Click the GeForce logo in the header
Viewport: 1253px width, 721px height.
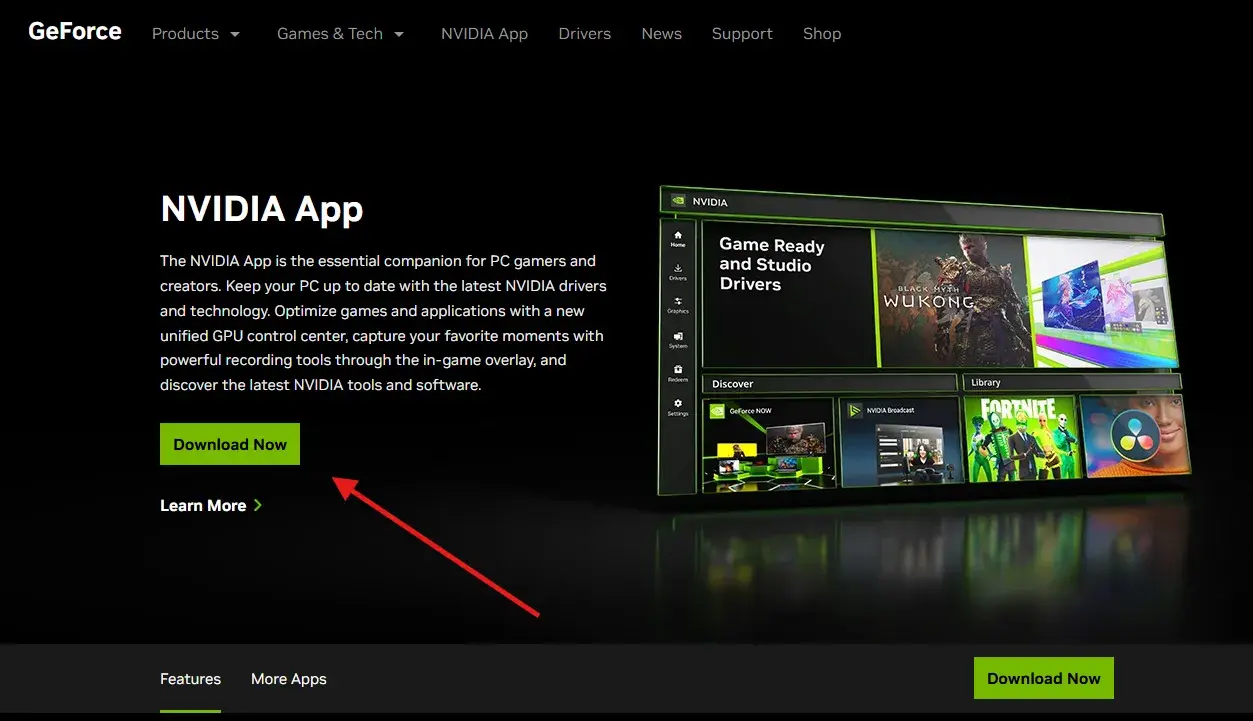[x=75, y=32]
